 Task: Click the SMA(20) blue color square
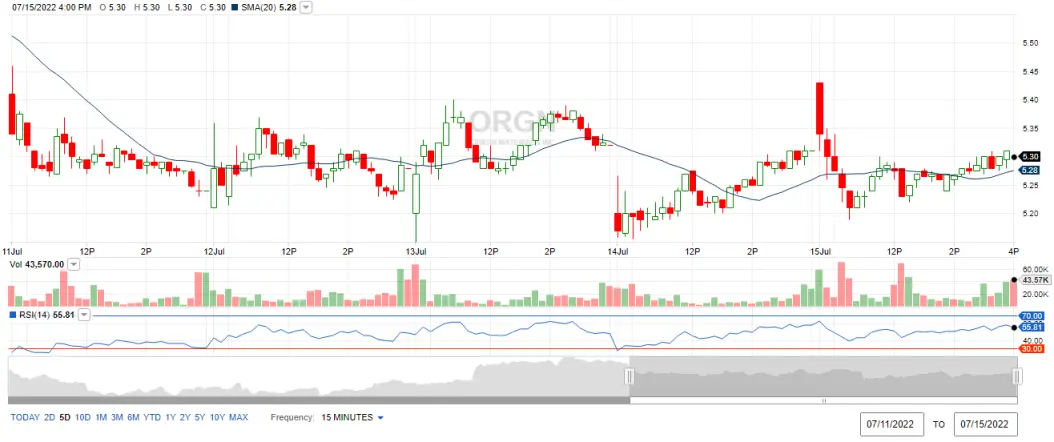(236, 8)
